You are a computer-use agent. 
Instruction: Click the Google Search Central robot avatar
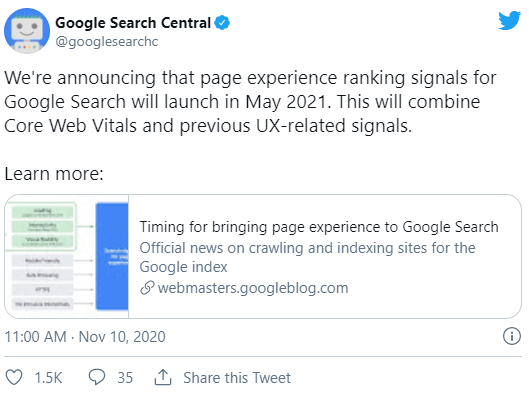(27, 31)
